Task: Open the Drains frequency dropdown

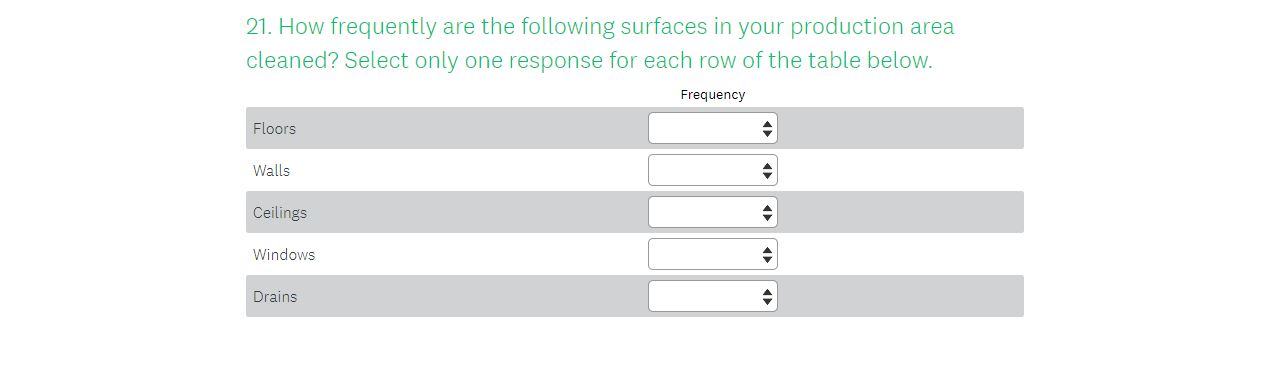Action: [712, 296]
